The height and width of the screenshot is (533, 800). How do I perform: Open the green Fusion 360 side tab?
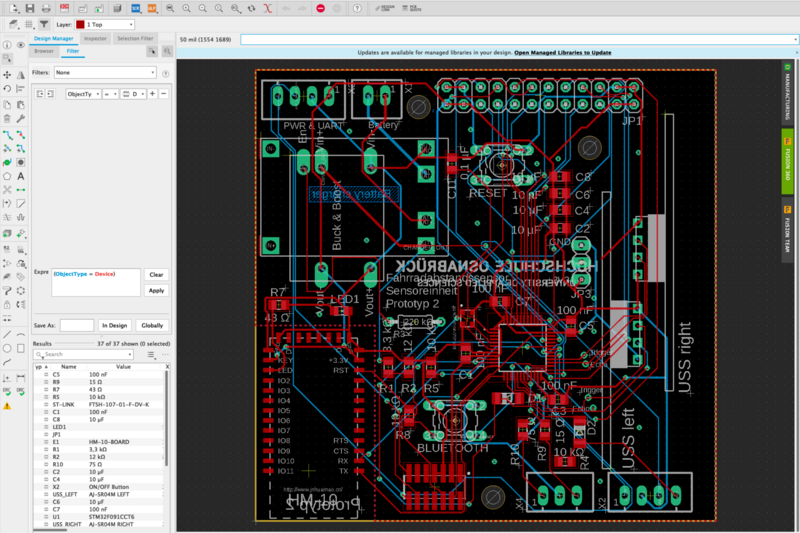click(787, 161)
